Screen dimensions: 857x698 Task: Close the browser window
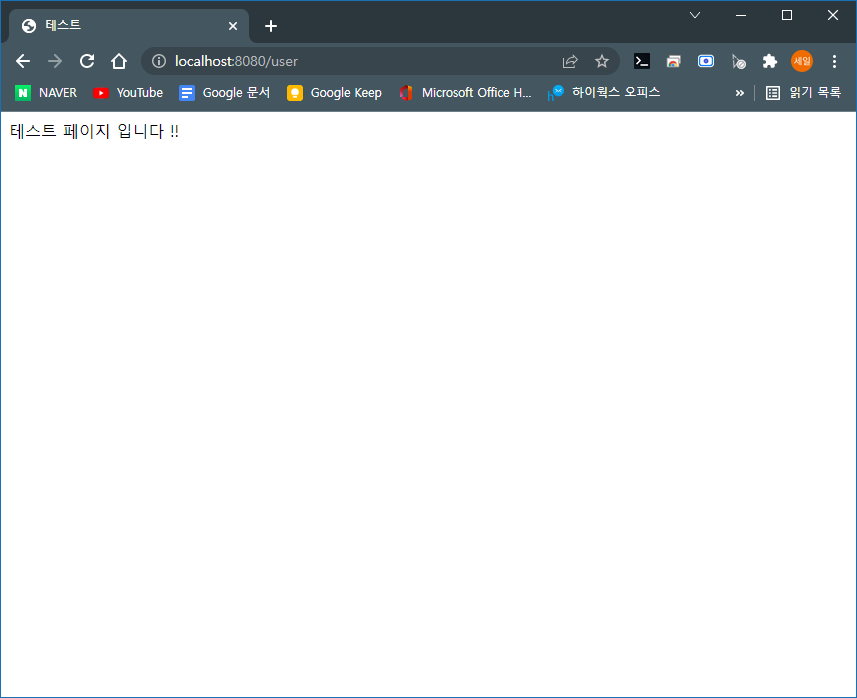[x=833, y=15]
